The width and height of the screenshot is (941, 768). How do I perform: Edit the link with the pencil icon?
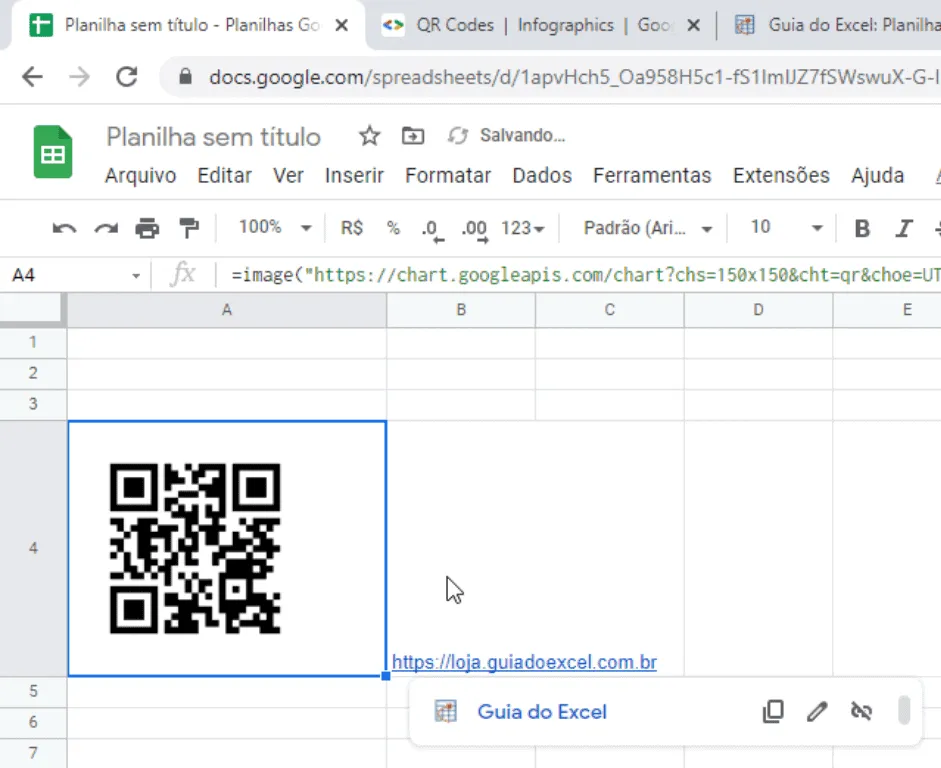point(817,712)
